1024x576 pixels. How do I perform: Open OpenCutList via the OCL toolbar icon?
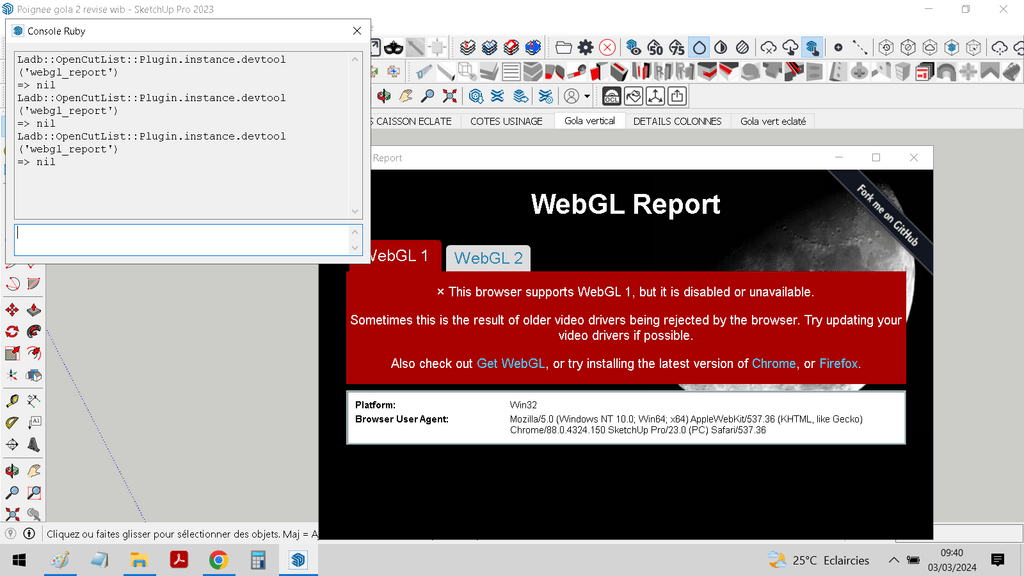pos(611,97)
